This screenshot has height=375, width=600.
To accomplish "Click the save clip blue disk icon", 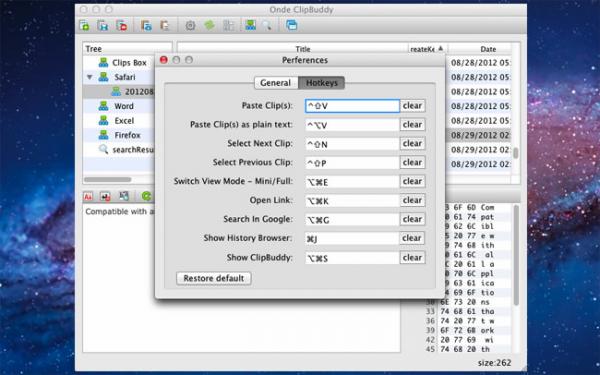I will point(103,25).
